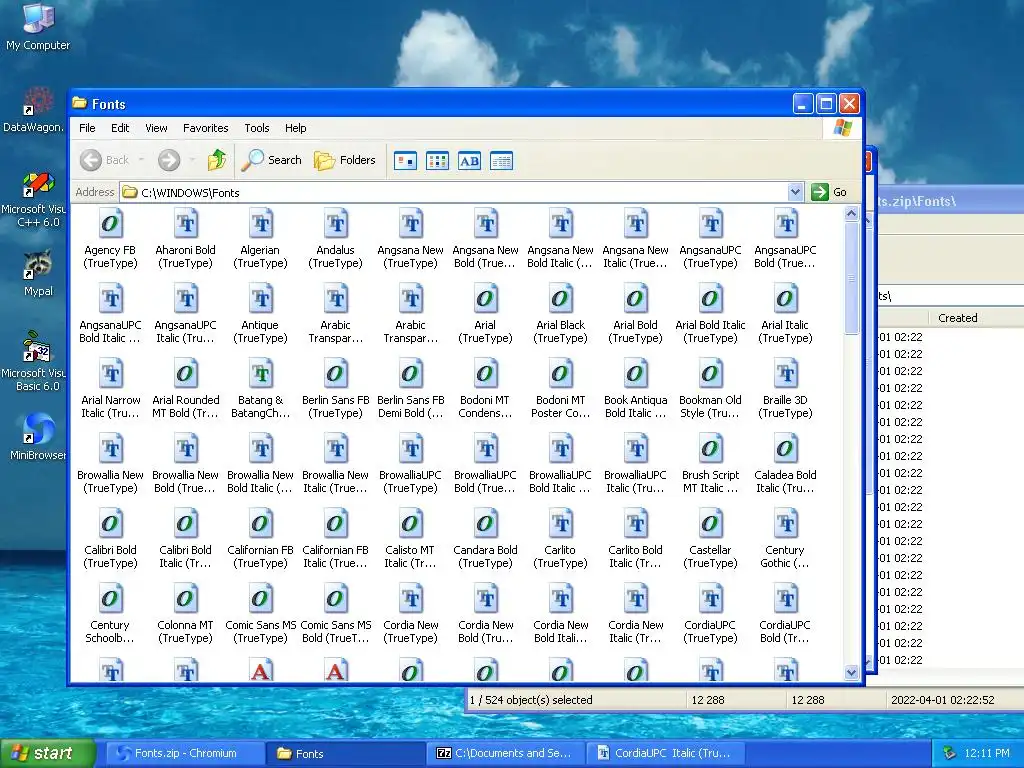Select the Andalus font icon

pos(336,223)
